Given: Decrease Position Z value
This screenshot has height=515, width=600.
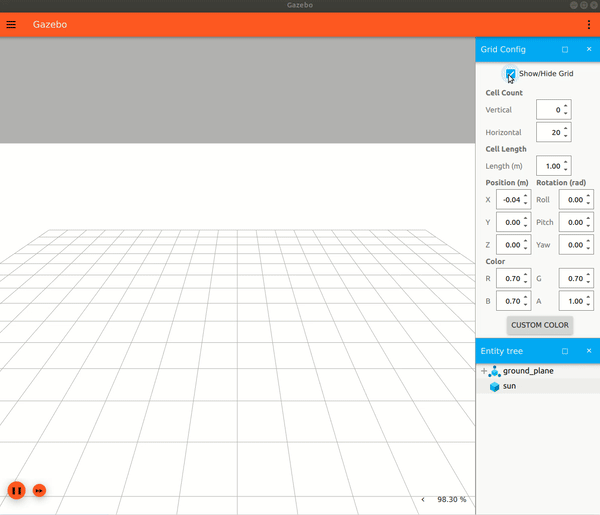Looking at the screenshot, I should (x=525, y=249).
